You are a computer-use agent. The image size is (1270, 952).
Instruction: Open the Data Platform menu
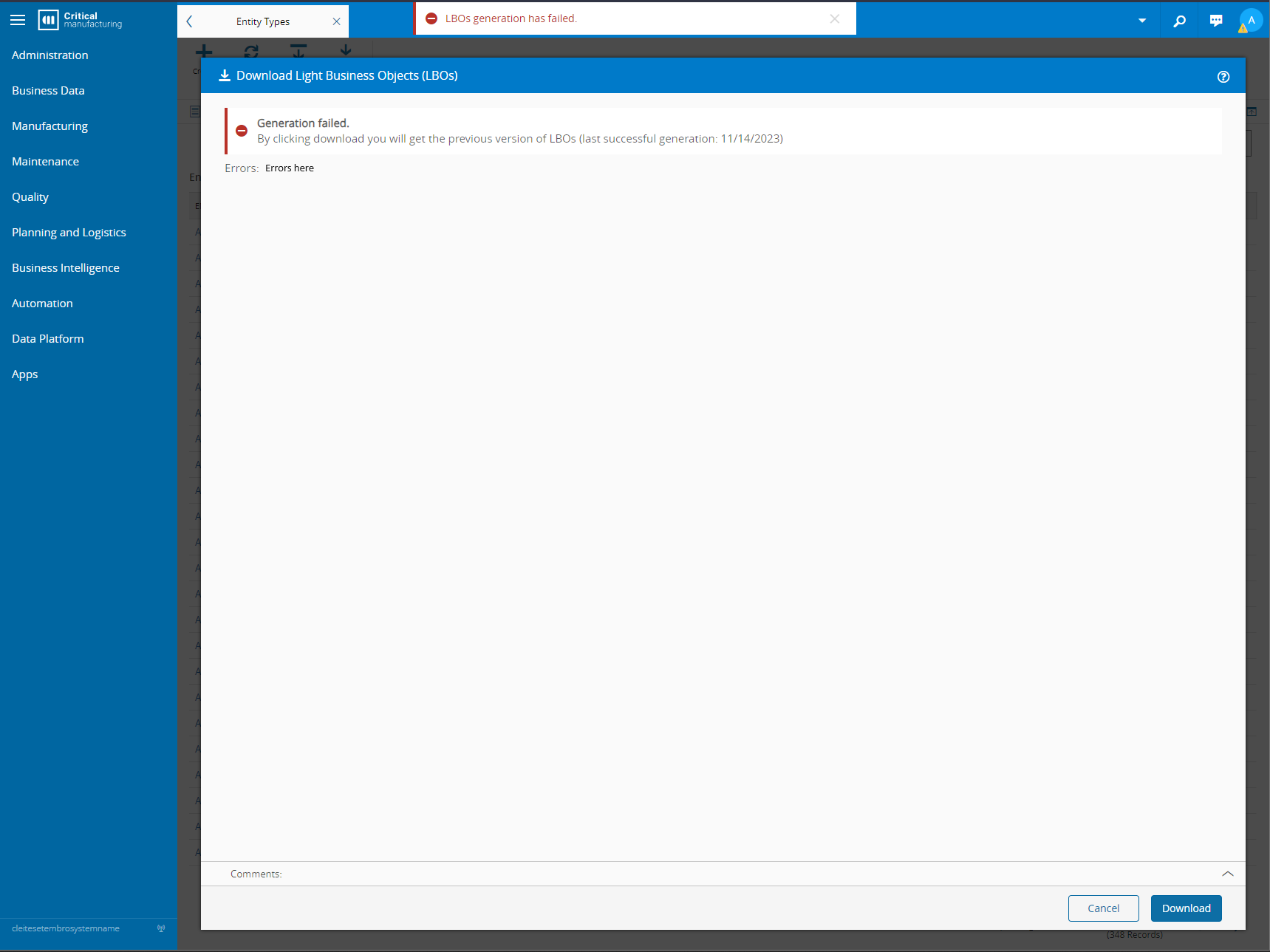pos(48,339)
